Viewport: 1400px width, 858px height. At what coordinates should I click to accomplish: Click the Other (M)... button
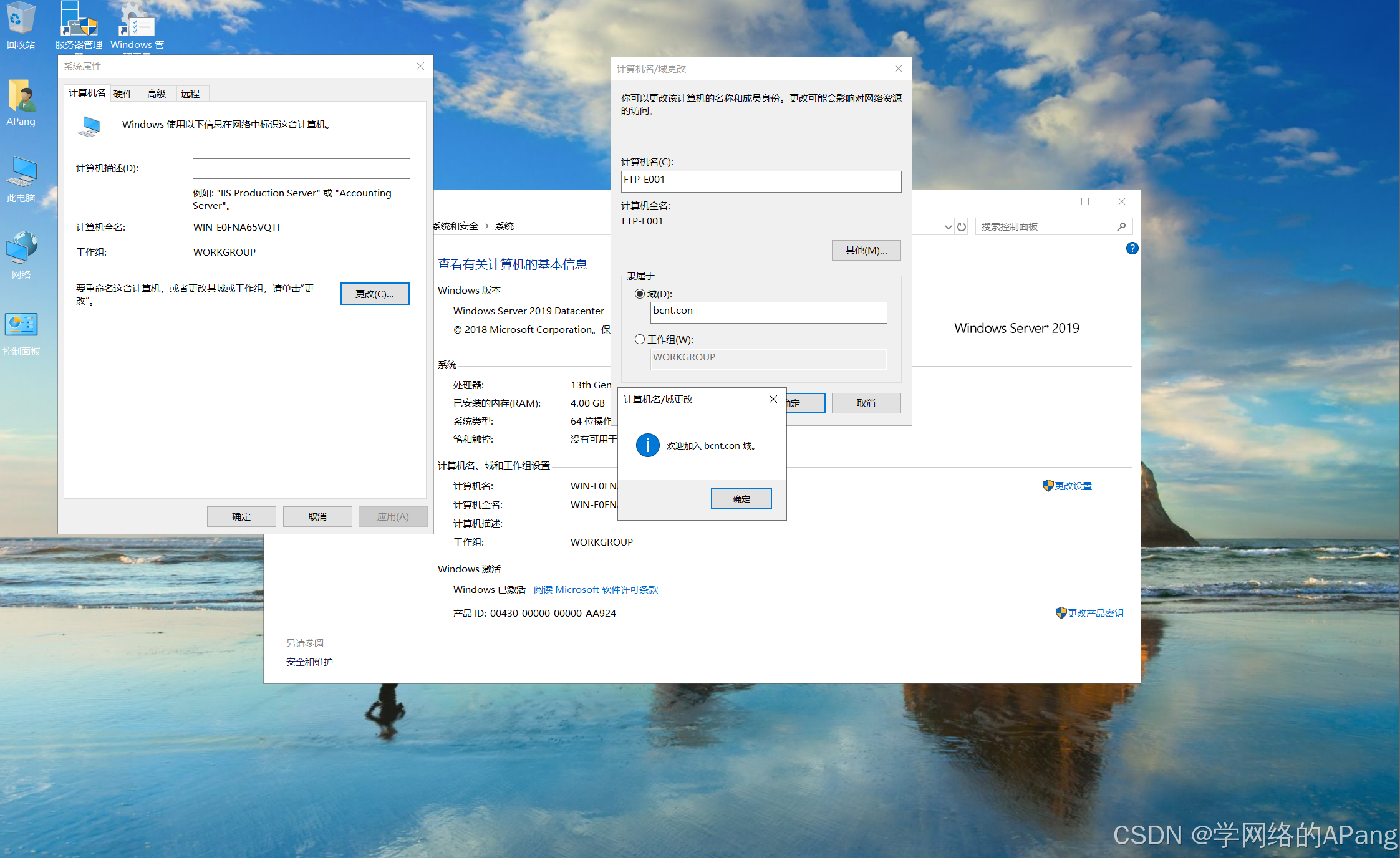point(866,250)
